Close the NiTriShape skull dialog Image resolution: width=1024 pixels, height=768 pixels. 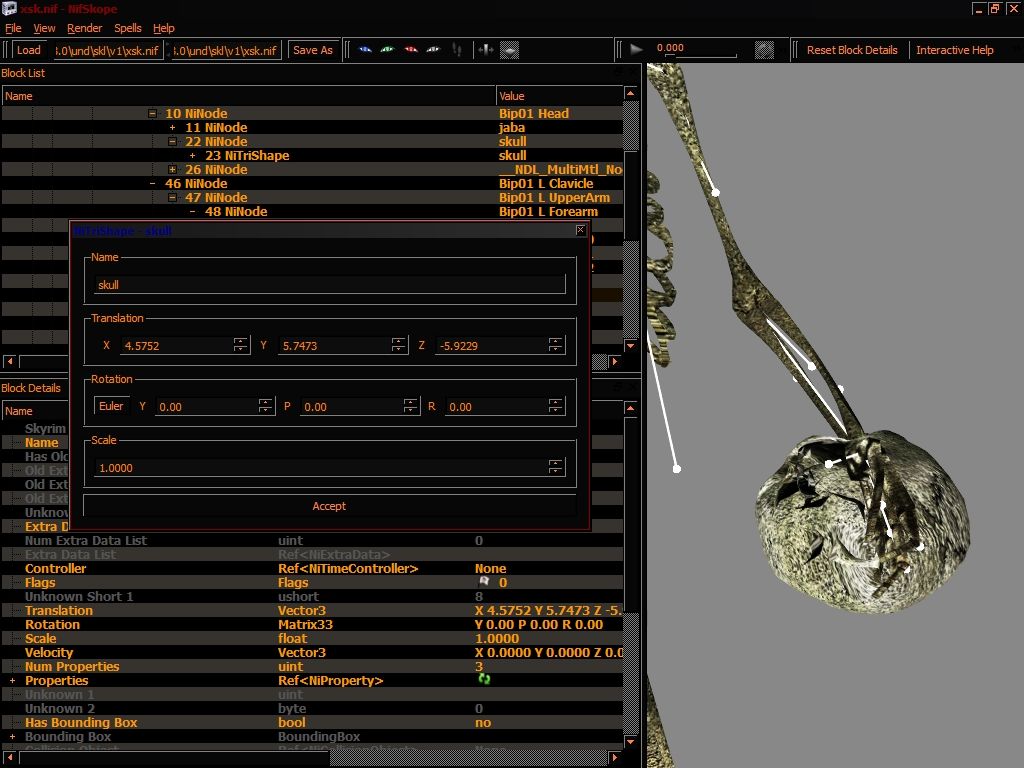pos(581,230)
